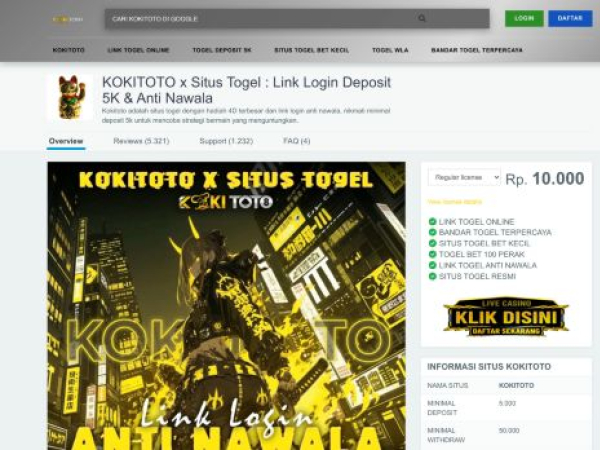The image size is (600, 450).
Task: Click the lucky cat product thumbnail
Action: [x=70, y=97]
